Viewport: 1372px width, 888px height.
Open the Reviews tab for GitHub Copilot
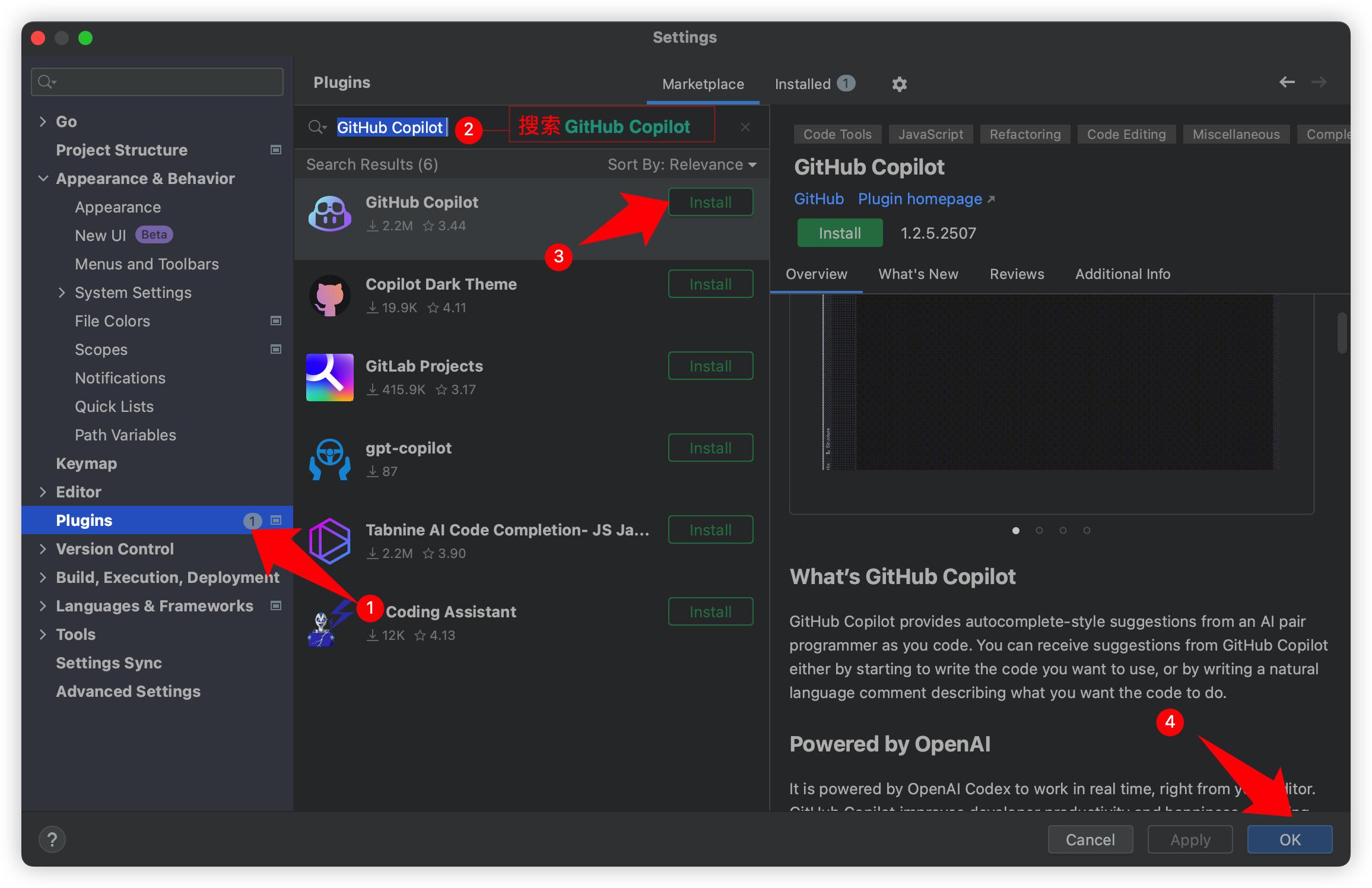click(x=1017, y=274)
